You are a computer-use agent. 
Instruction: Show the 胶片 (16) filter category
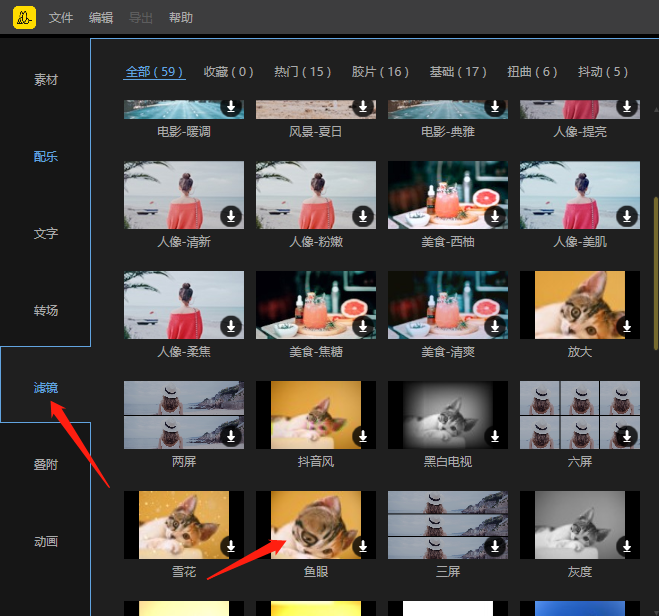coord(380,72)
